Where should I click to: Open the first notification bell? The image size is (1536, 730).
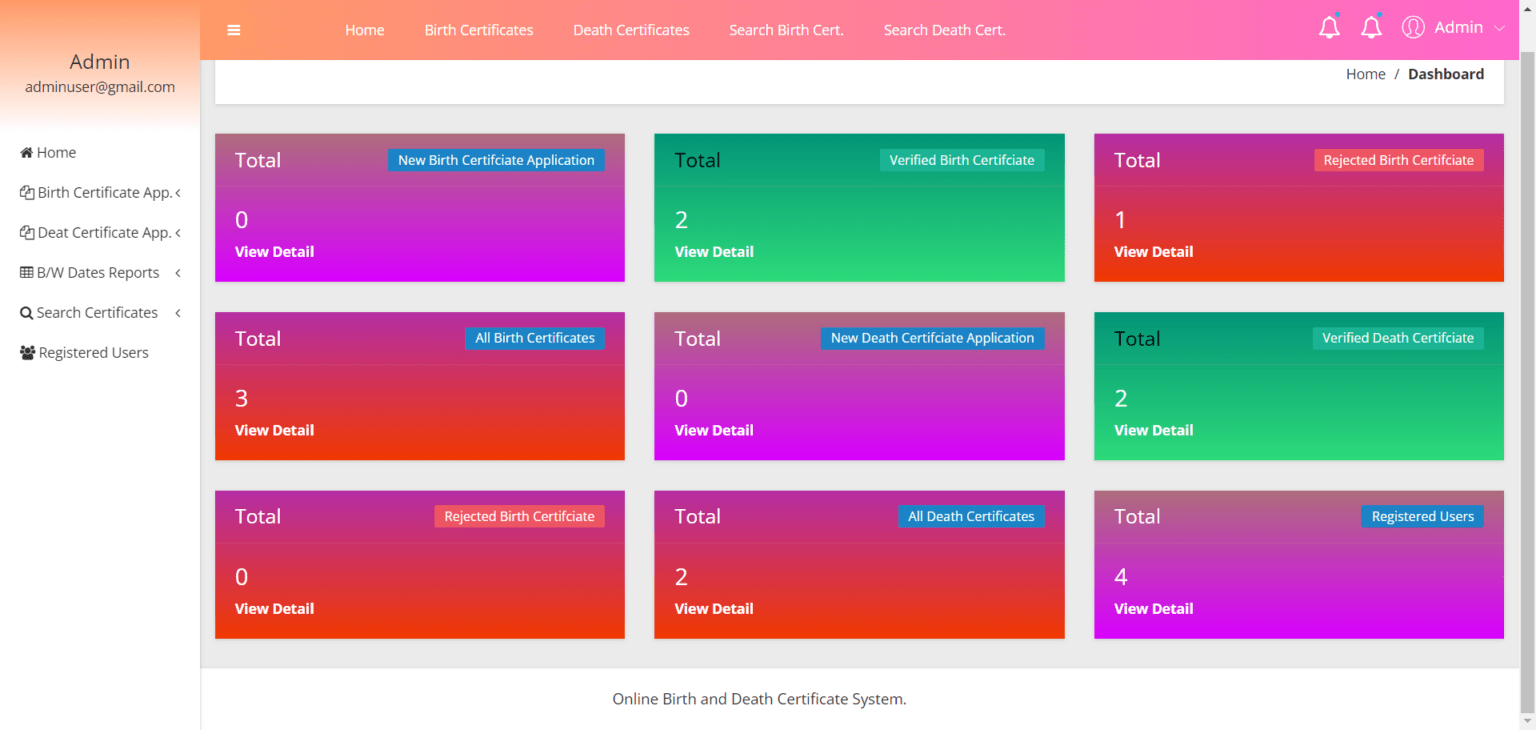point(1329,27)
